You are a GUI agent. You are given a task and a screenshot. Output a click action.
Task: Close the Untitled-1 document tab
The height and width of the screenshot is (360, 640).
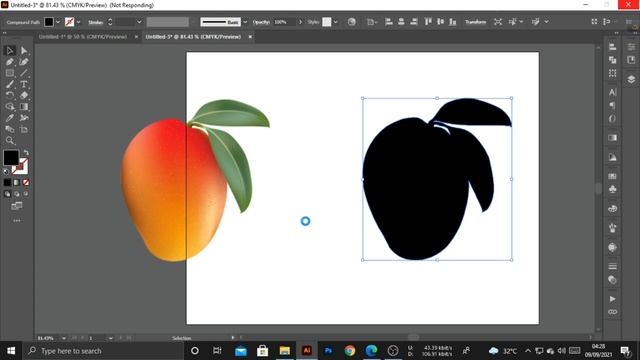click(136, 37)
